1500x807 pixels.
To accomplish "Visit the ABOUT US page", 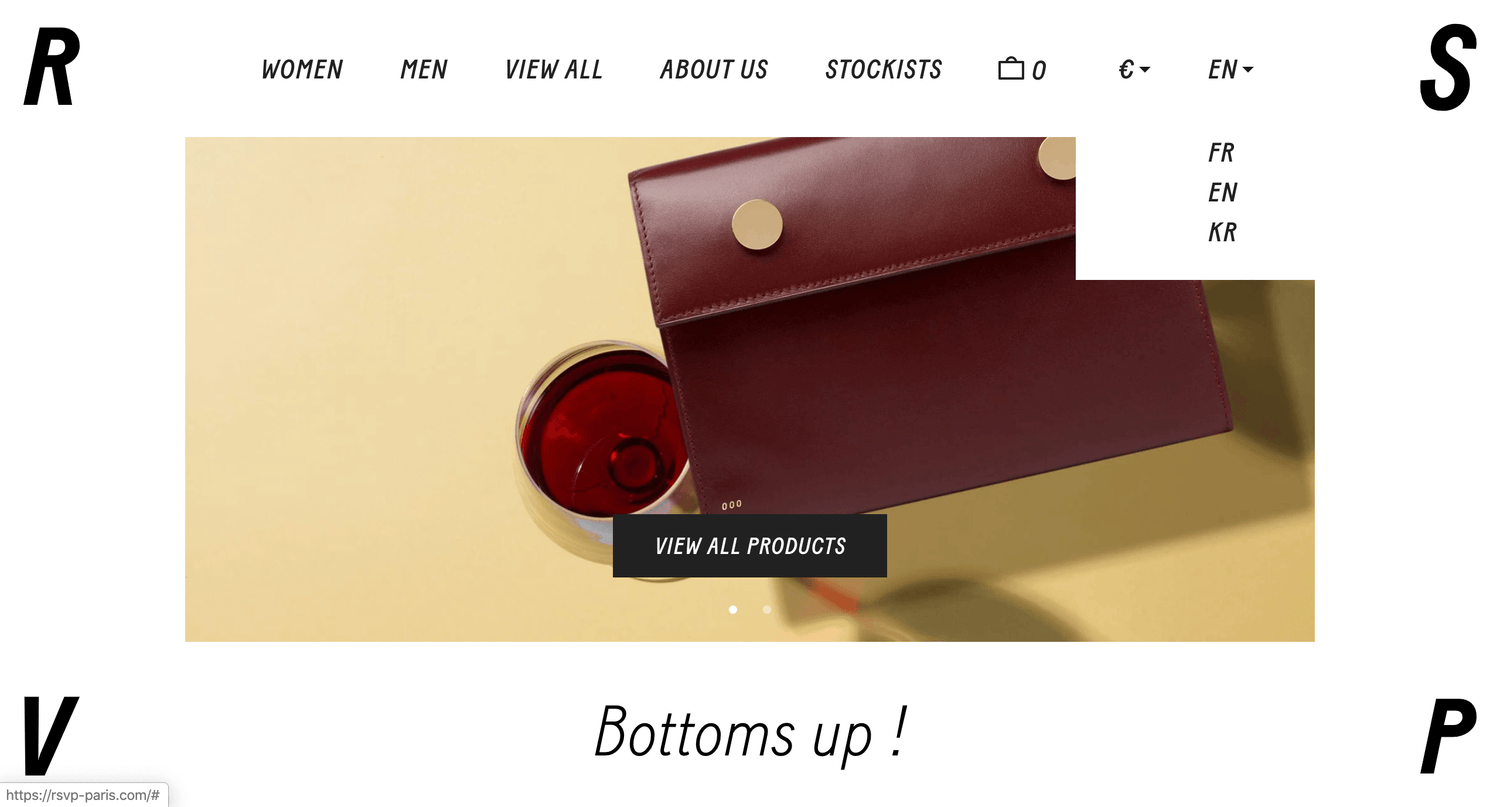I will (714, 69).
